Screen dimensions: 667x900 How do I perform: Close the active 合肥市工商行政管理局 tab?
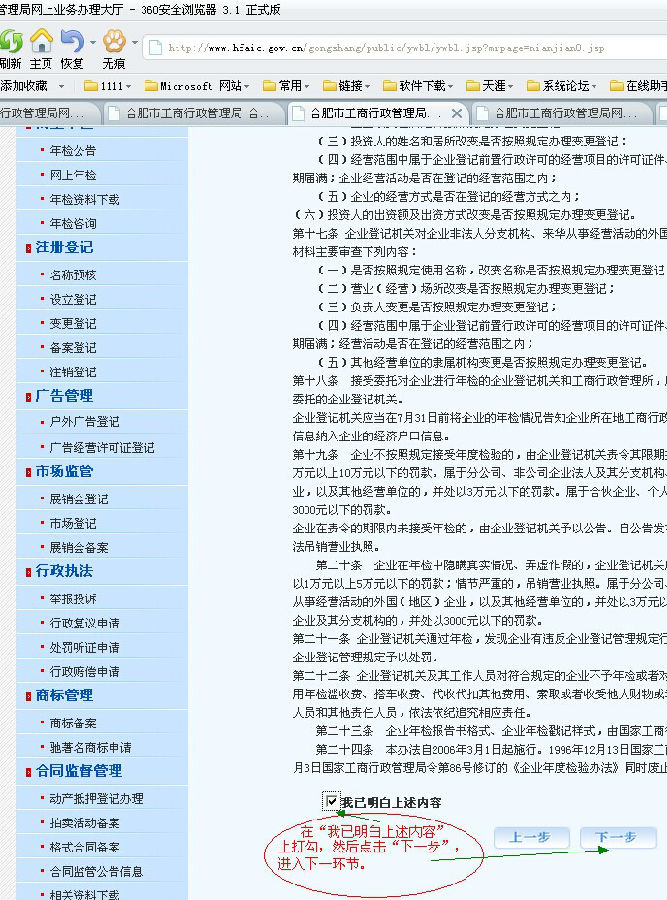click(457, 113)
